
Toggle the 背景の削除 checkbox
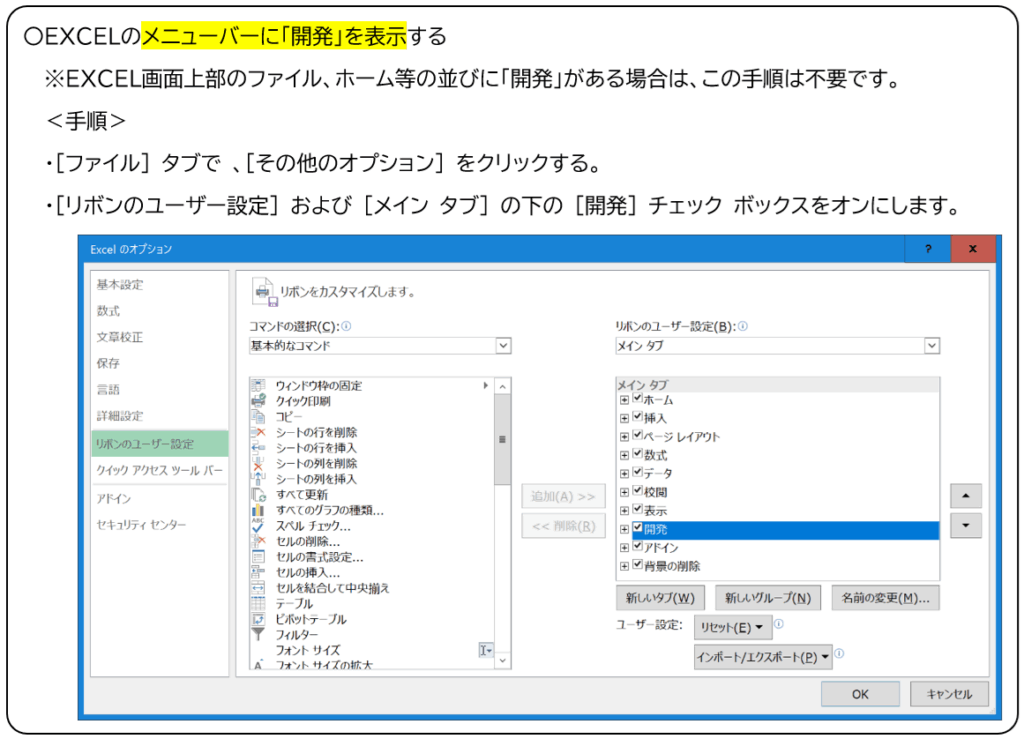[637, 566]
